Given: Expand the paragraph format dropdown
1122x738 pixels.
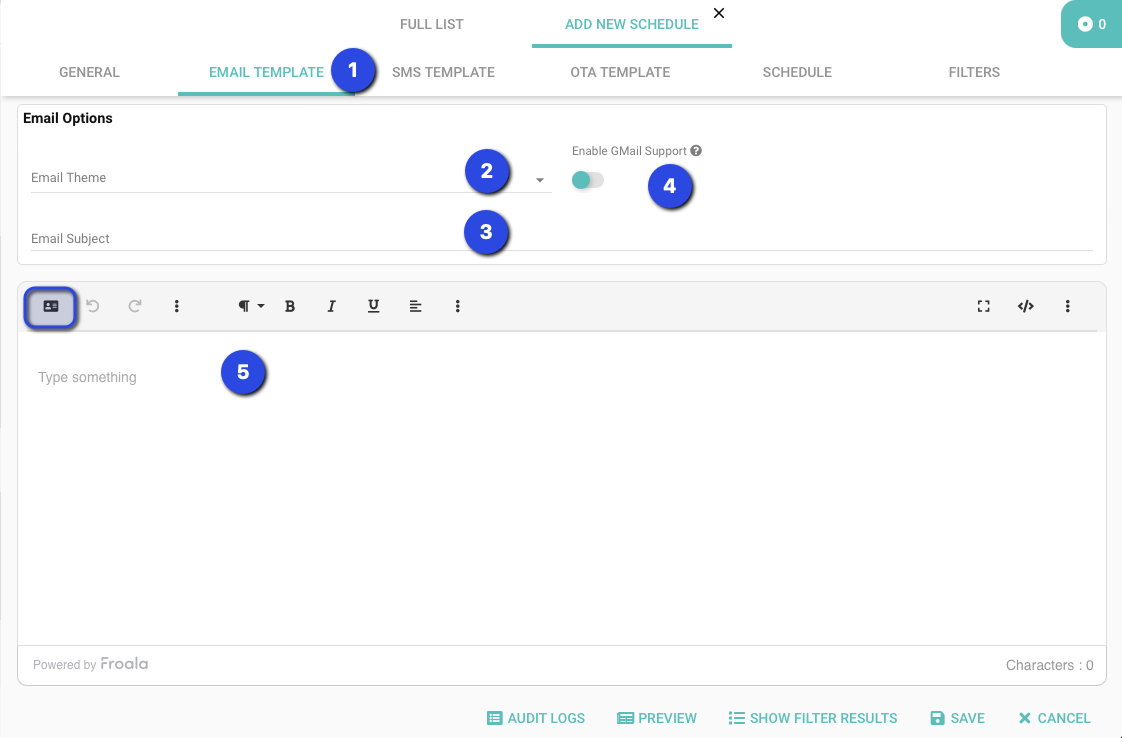Looking at the screenshot, I should point(251,307).
